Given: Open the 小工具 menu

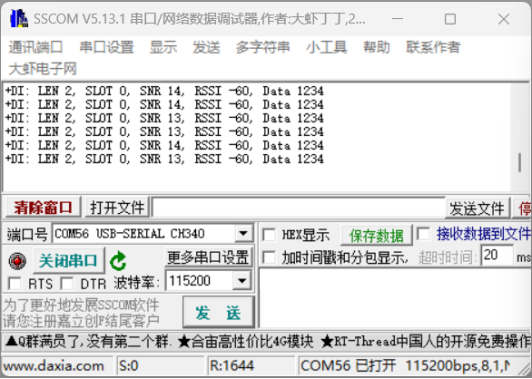Looking at the screenshot, I should click(326, 47).
